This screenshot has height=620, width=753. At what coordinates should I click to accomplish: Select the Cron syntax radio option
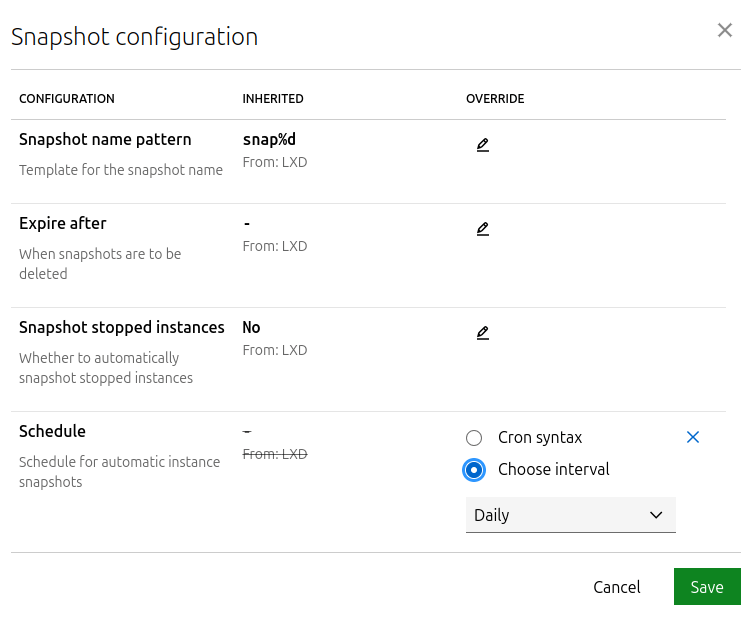coord(475,438)
